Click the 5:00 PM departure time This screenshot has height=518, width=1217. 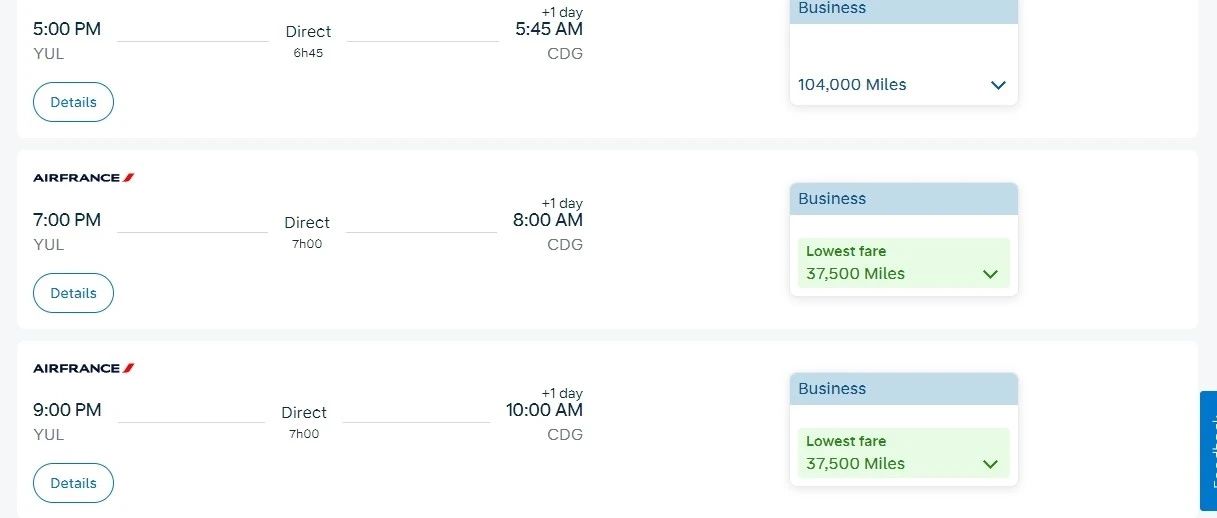67,29
